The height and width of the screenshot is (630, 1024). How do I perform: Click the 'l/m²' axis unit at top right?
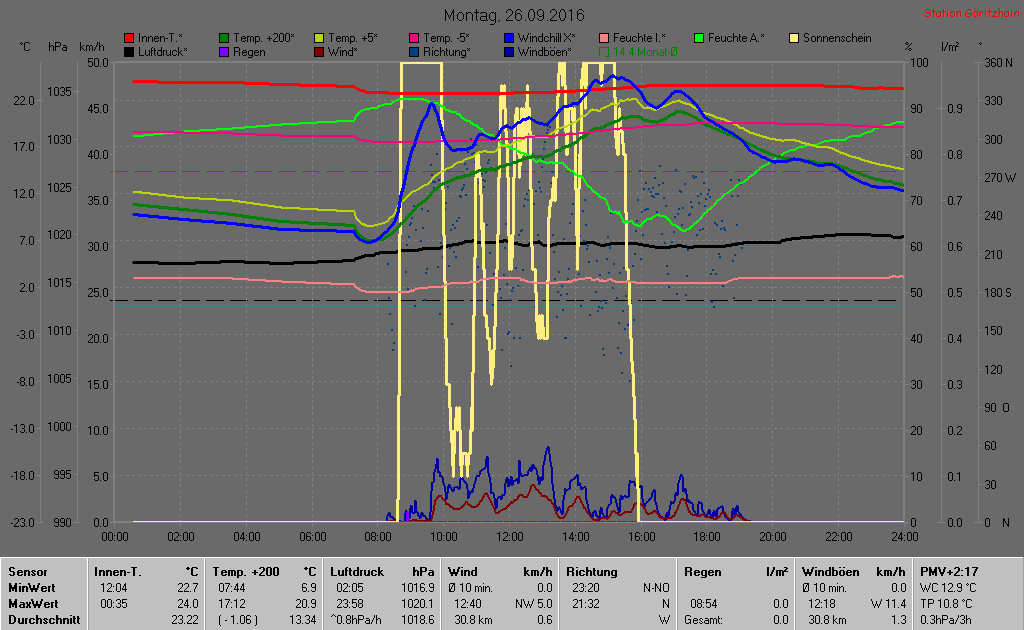click(x=950, y=47)
